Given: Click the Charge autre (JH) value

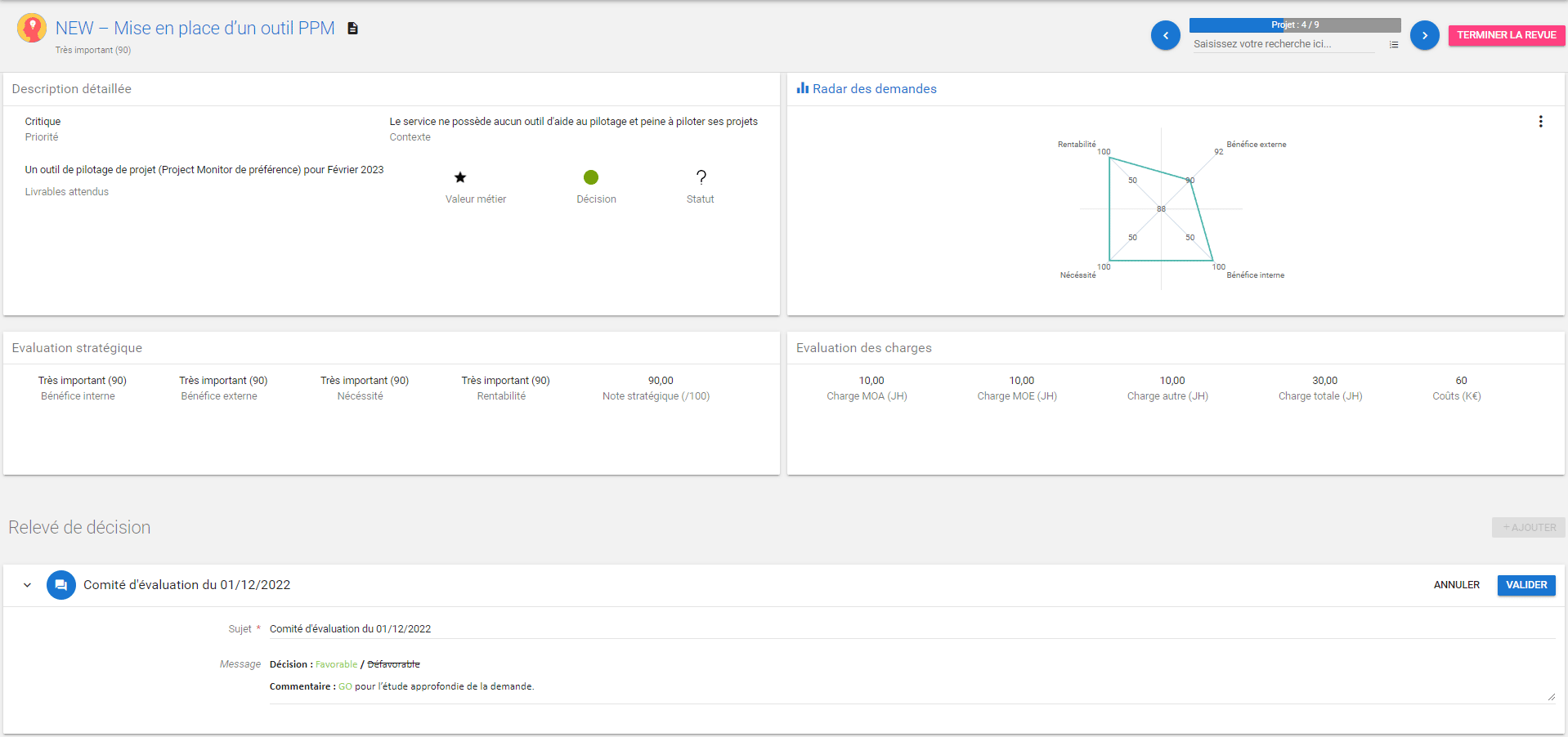Looking at the screenshot, I should 1172,381.
